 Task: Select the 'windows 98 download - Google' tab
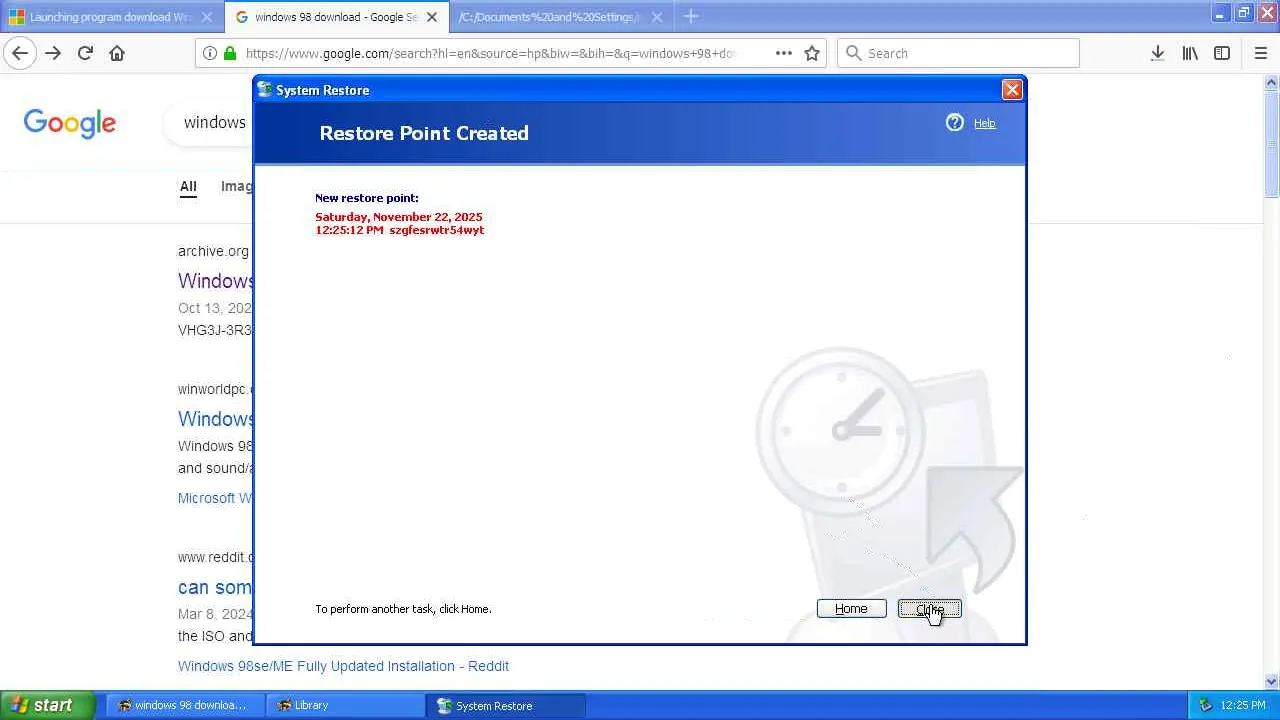[x=336, y=17]
